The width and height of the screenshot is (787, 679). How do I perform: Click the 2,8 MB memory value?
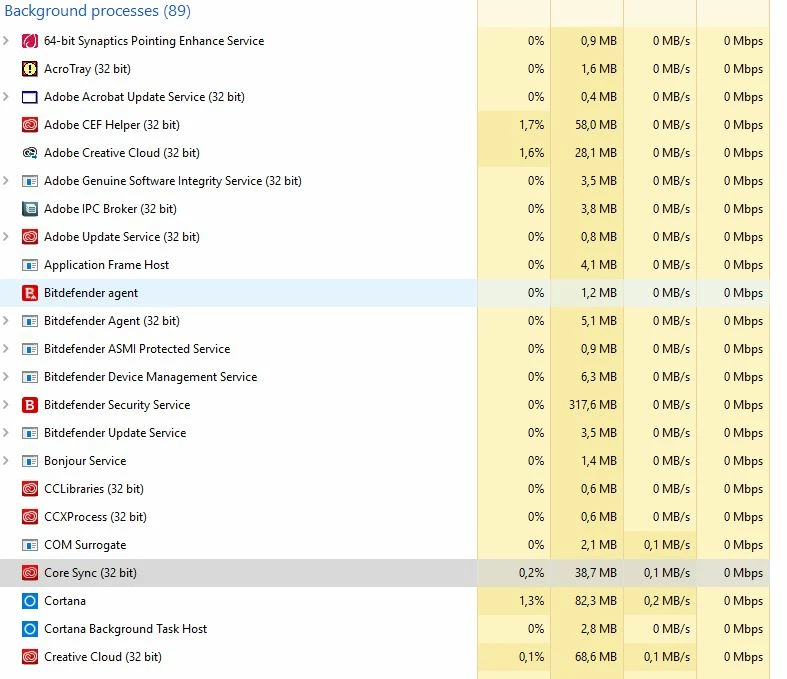pyautogui.click(x=599, y=629)
